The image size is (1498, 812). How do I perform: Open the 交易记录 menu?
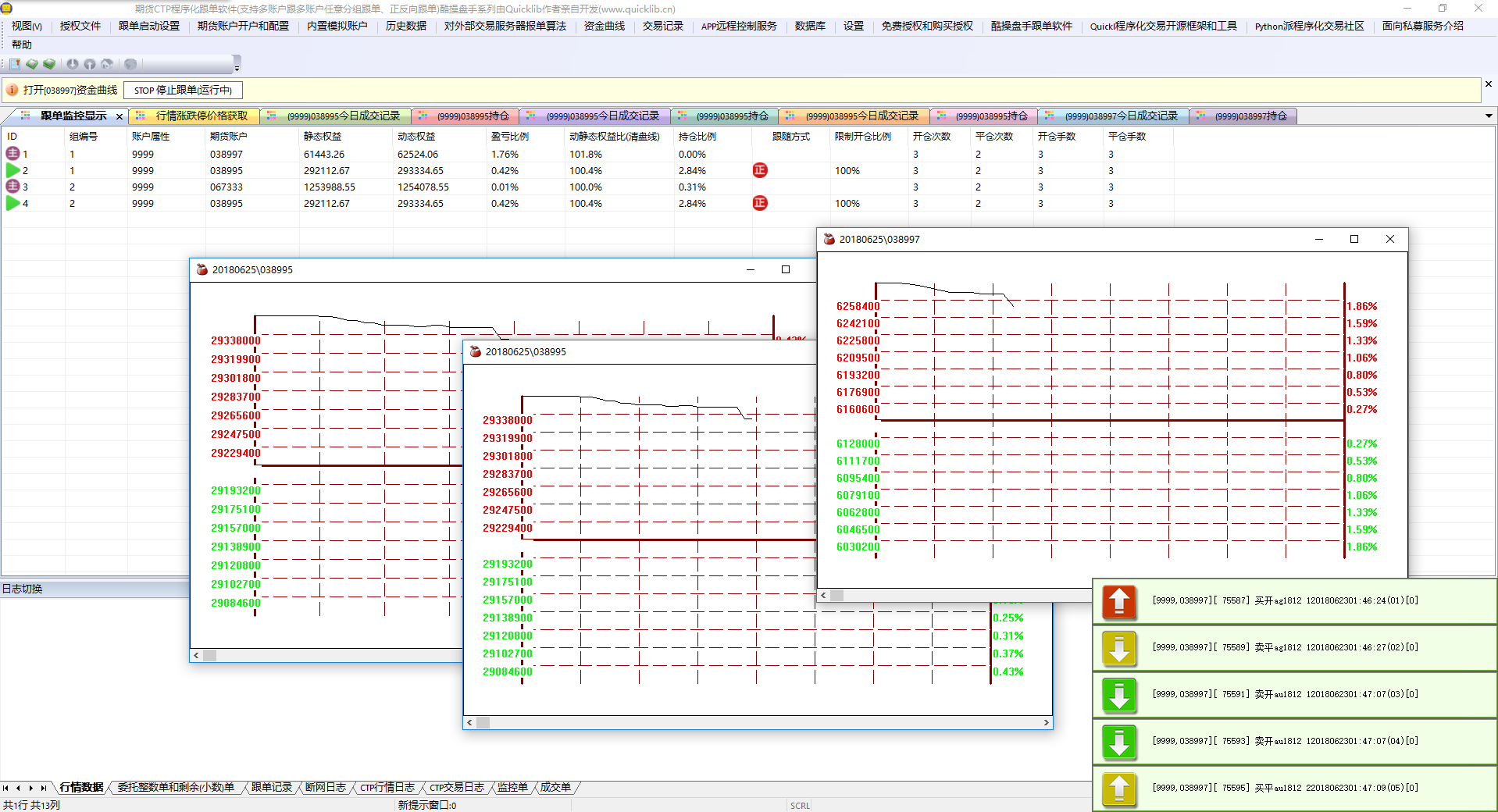pyautogui.click(x=663, y=27)
